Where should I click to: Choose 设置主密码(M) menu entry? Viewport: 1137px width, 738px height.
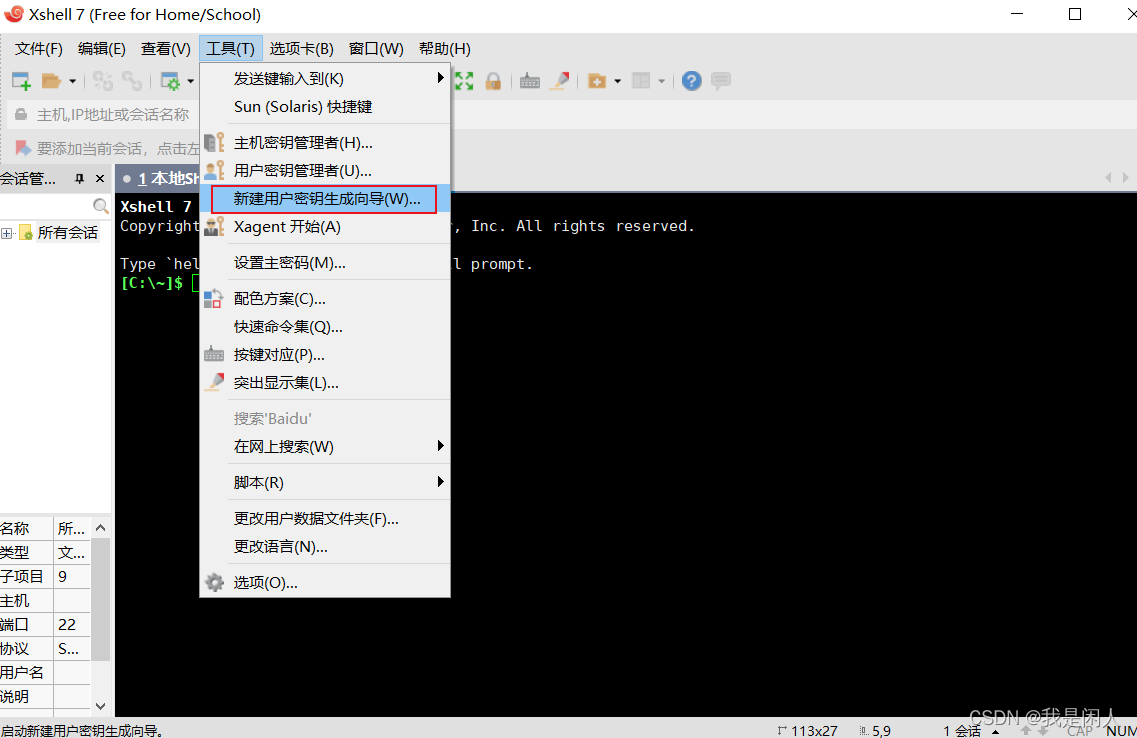coord(325,262)
